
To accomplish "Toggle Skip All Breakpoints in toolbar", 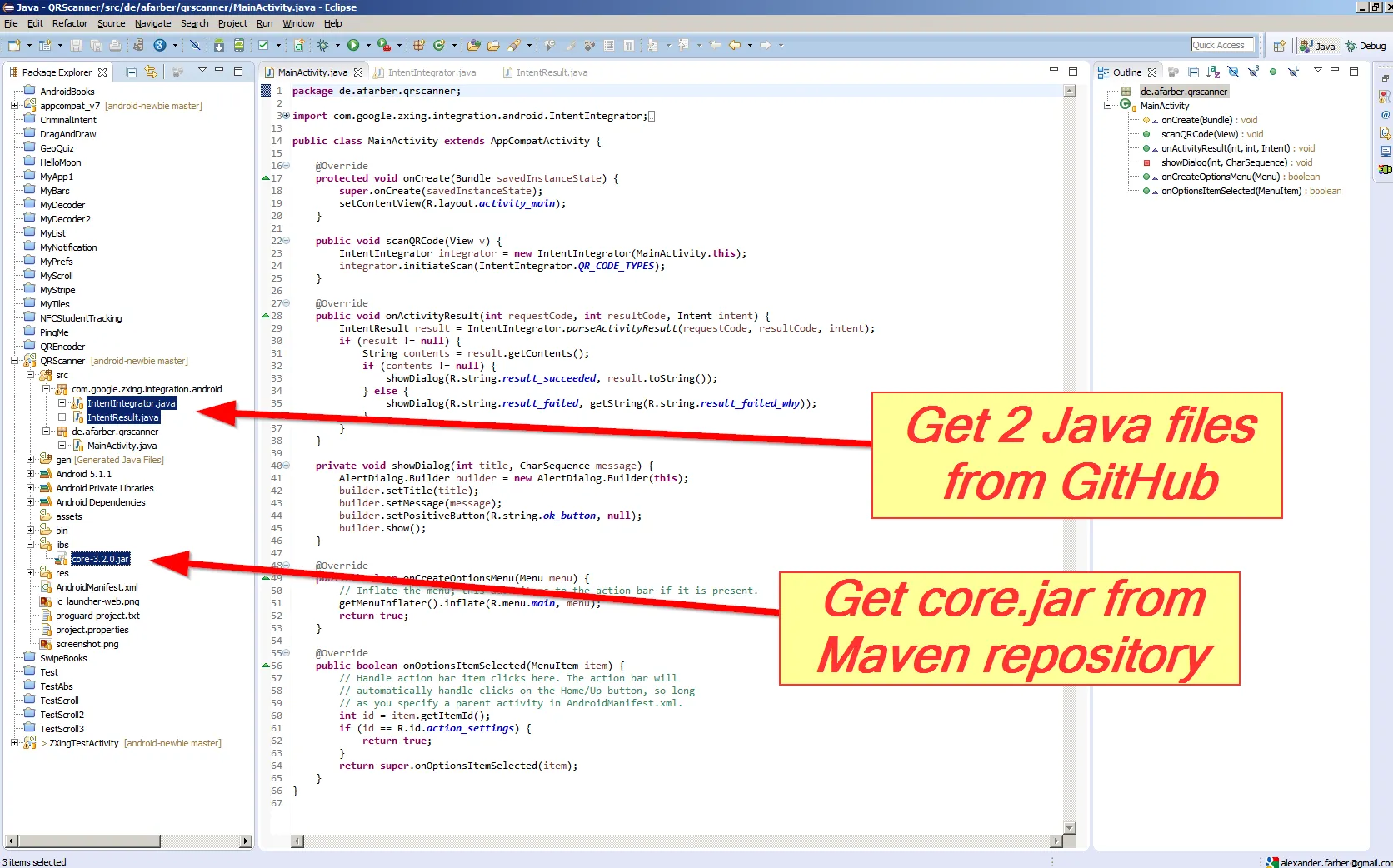I will coord(195,45).
